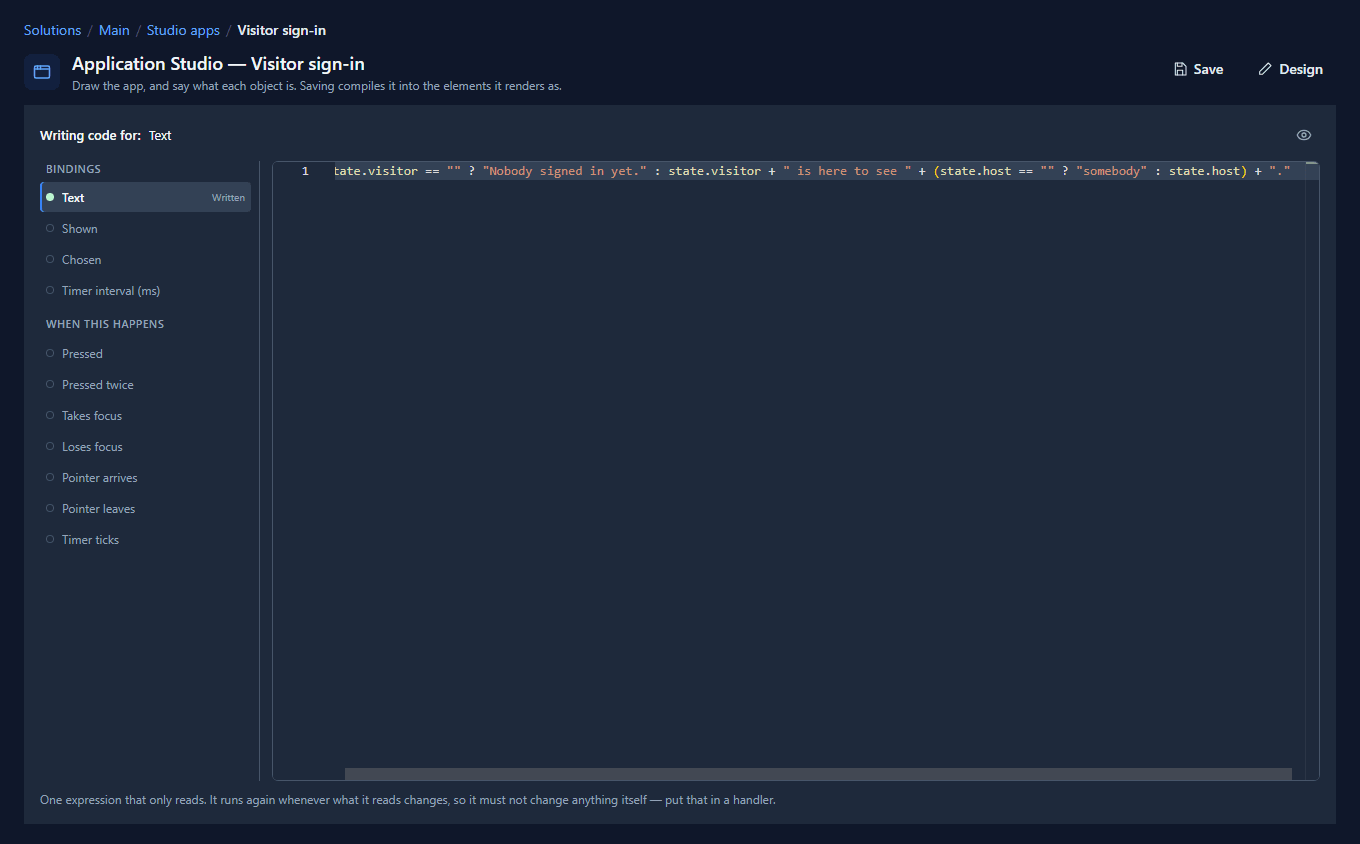Click the "Writing code for:" label
1360x844 pixels.
[x=90, y=135]
